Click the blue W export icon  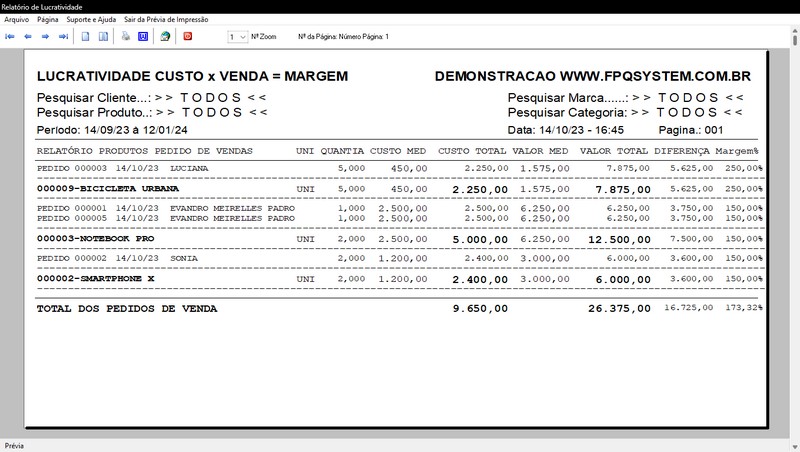[143, 36]
